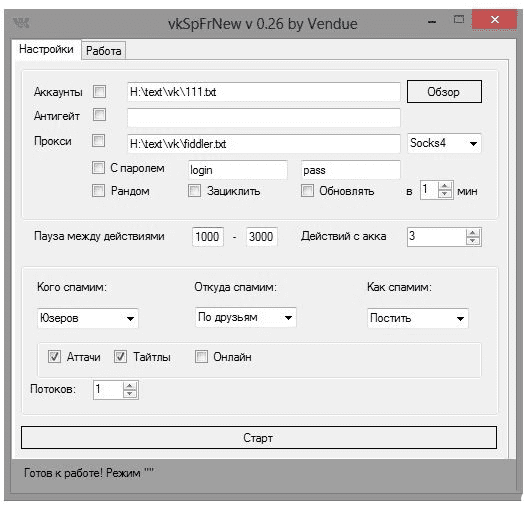Focus the empty Антигейт input field

[x=264, y=117]
